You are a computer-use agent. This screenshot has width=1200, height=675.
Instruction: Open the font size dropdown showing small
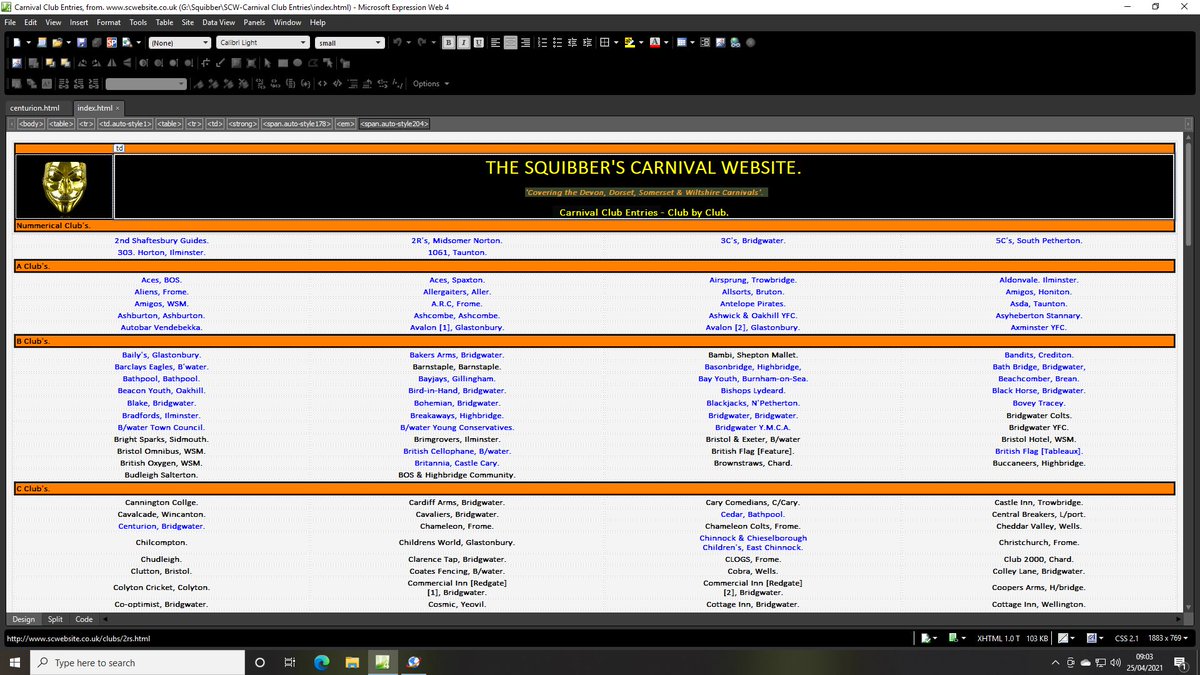tap(349, 42)
